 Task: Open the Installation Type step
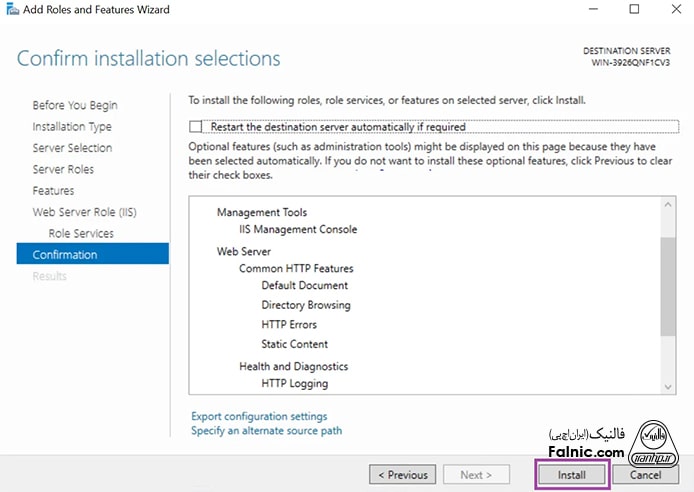(x=72, y=127)
